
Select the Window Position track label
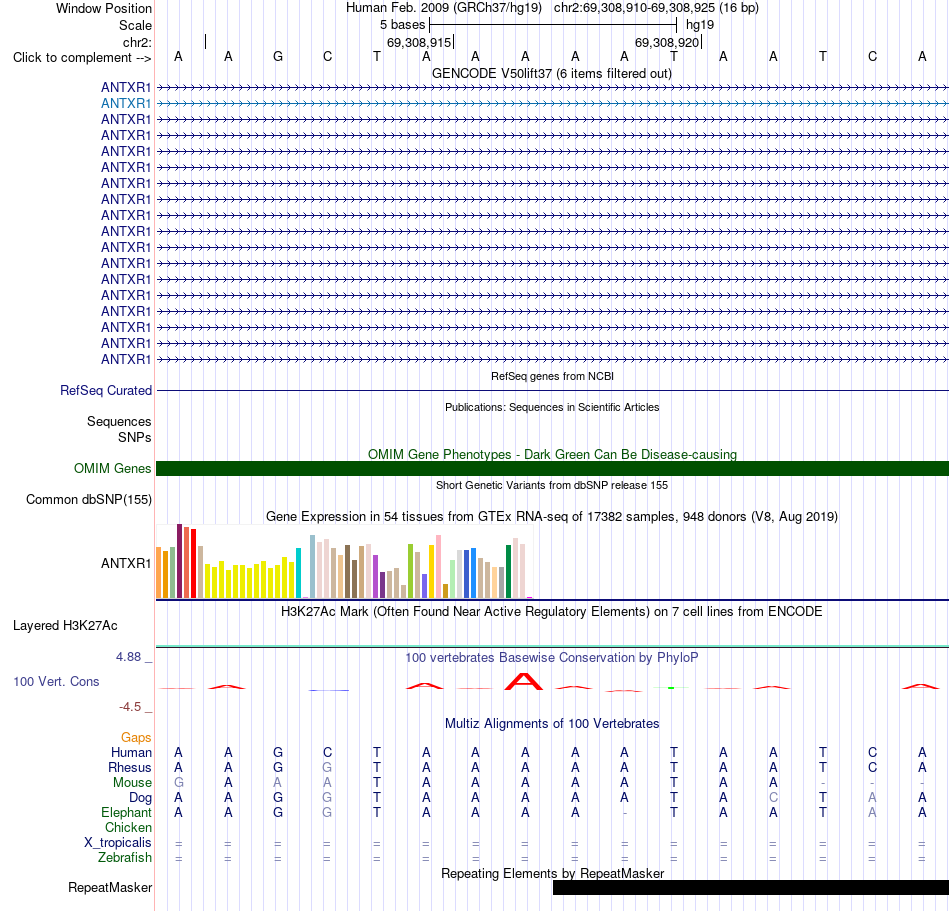[104, 8]
